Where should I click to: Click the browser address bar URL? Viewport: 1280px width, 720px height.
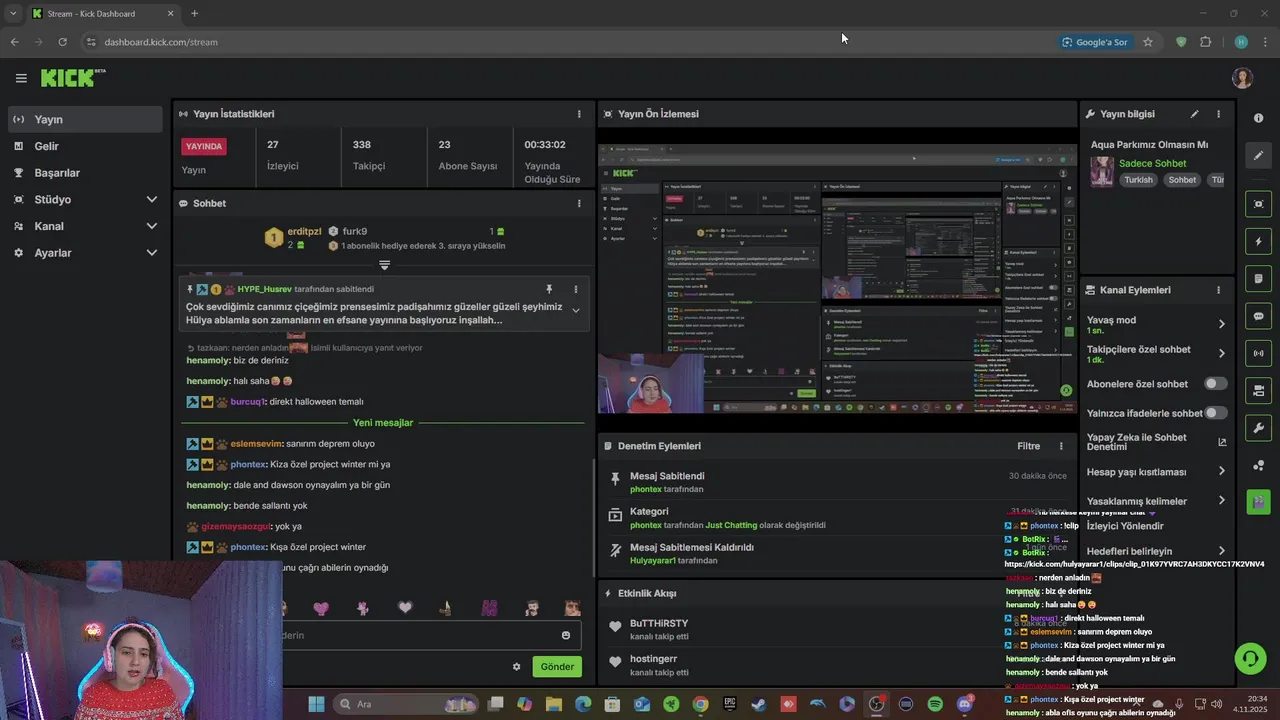coord(161,42)
